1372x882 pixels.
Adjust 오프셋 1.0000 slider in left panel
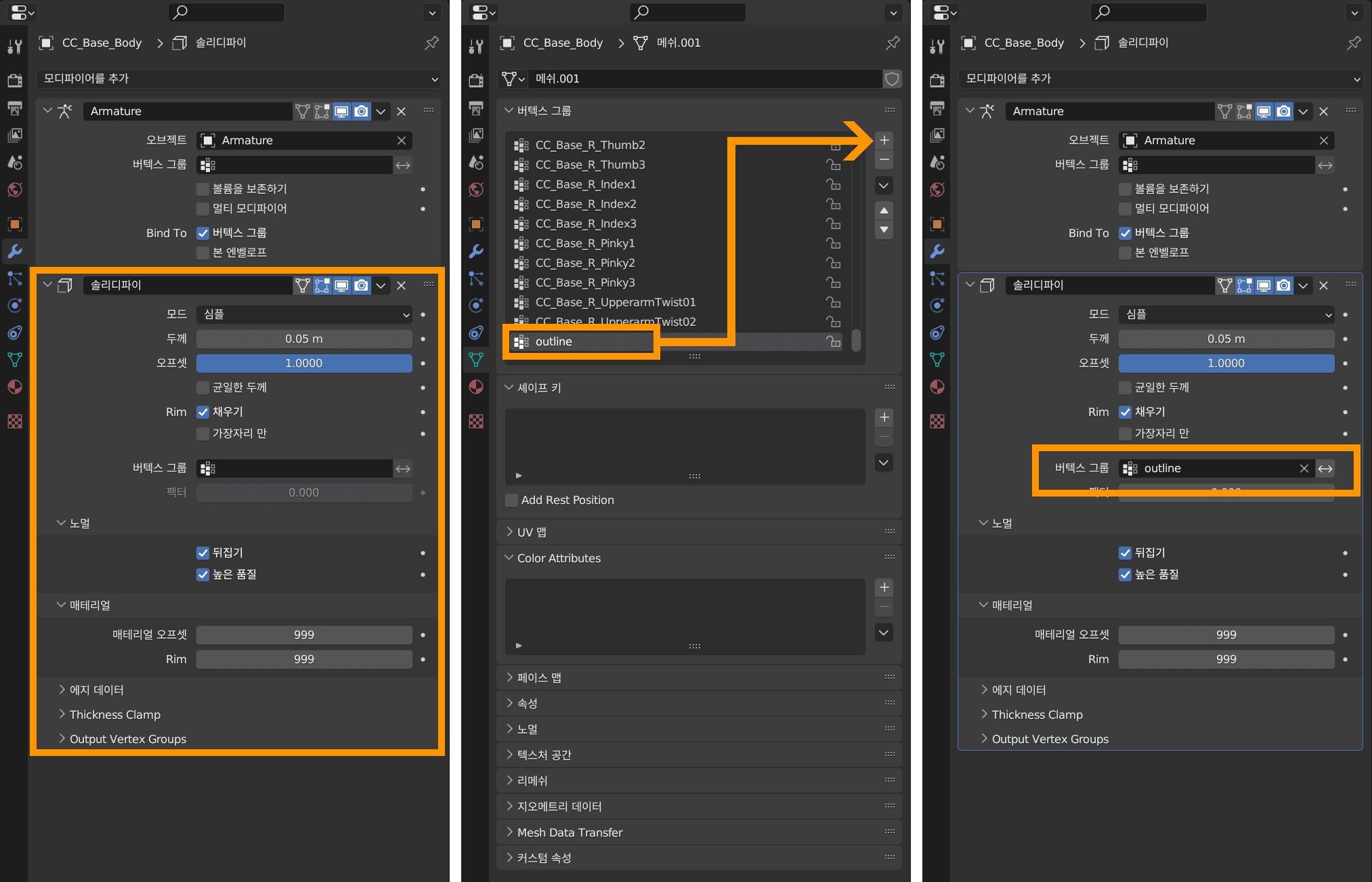coord(304,363)
